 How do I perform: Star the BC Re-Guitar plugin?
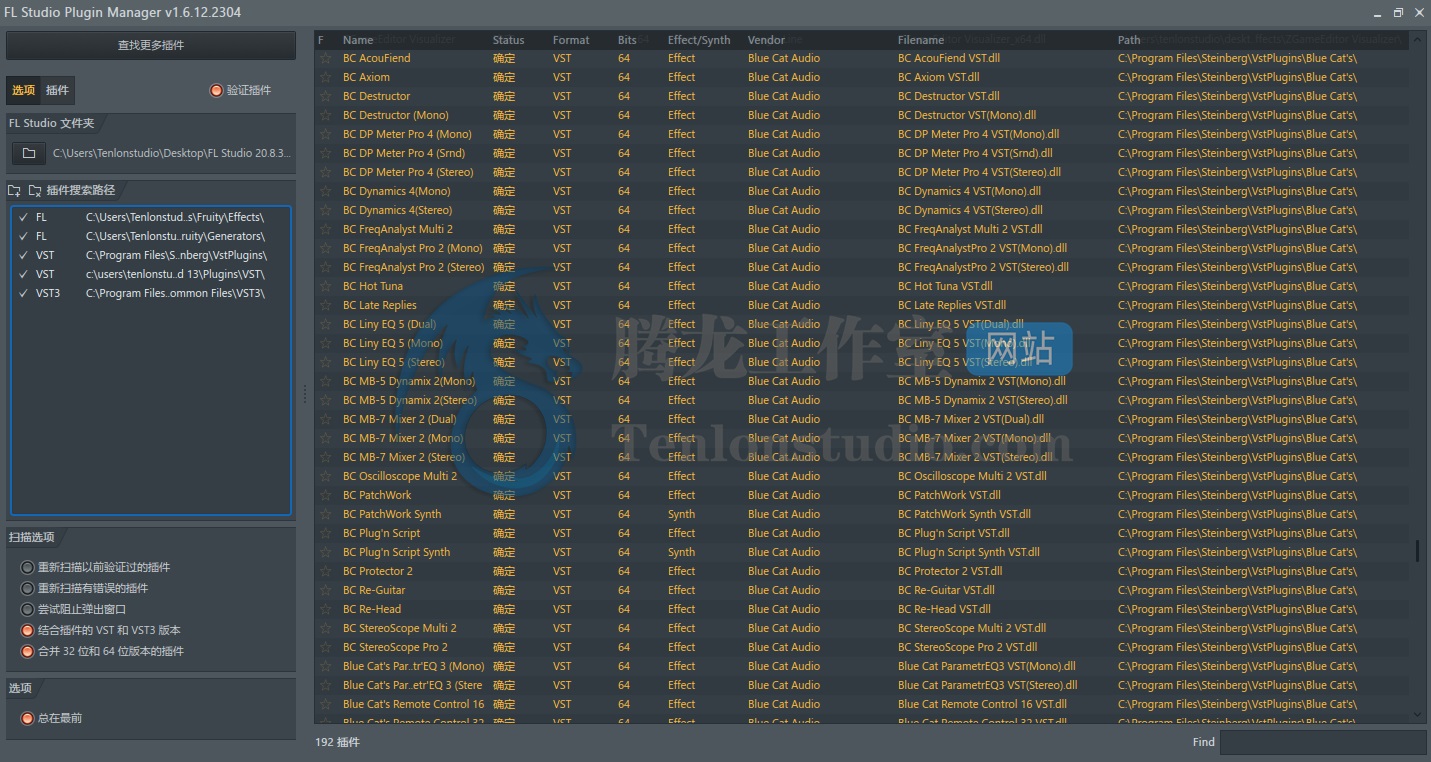[325, 590]
